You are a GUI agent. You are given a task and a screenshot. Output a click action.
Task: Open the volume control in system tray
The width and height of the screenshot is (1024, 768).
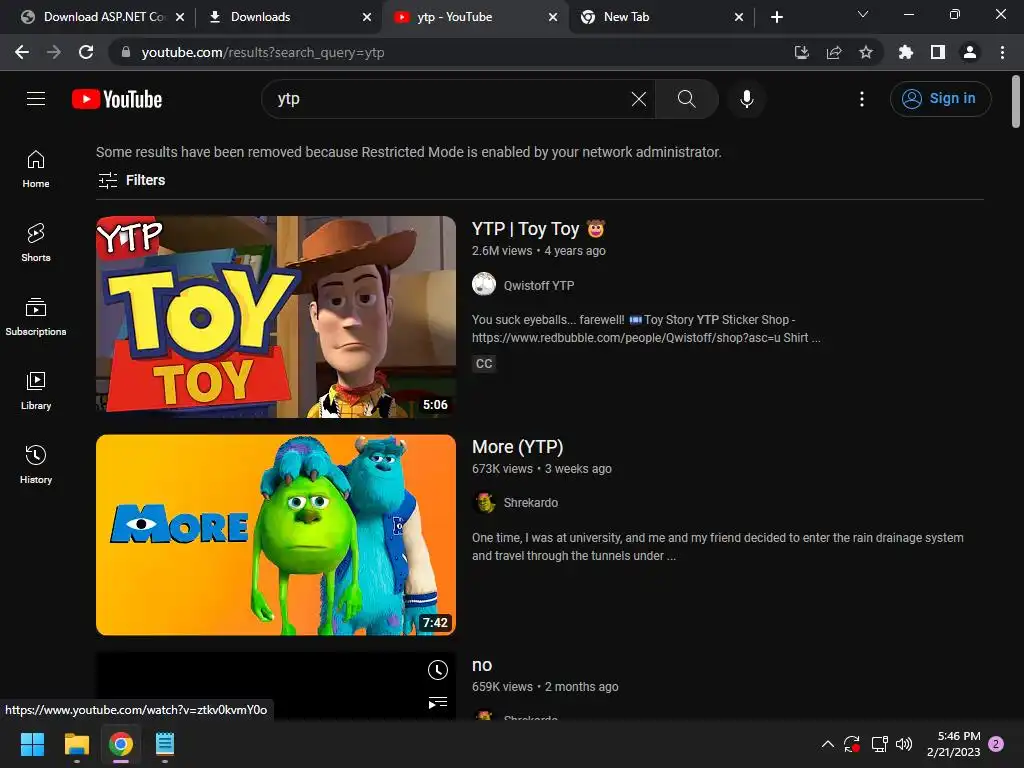904,744
